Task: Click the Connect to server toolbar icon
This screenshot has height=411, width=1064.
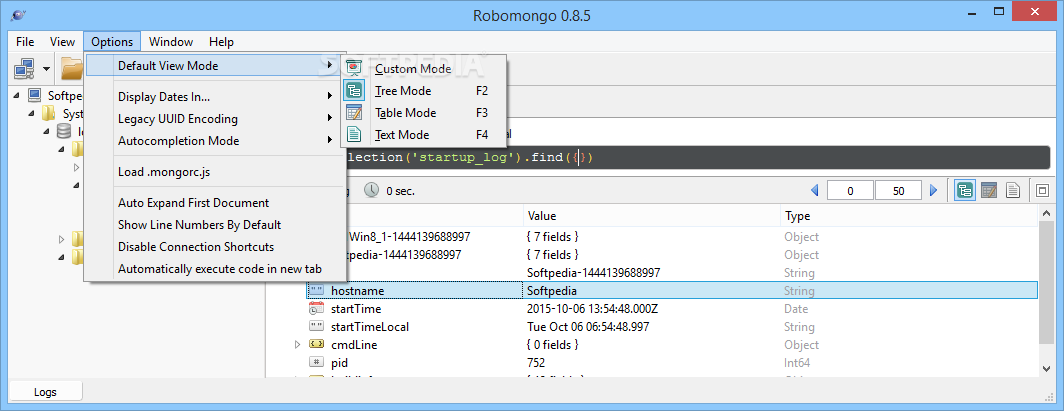Action: tap(25, 67)
